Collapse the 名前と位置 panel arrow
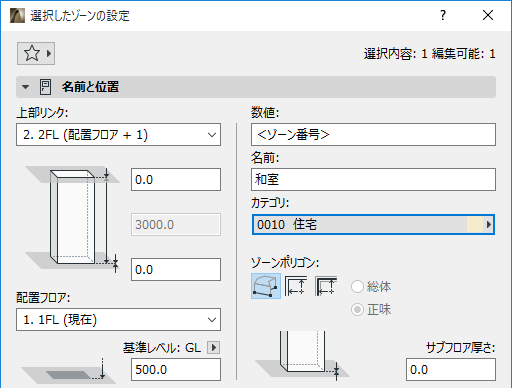 [25, 87]
